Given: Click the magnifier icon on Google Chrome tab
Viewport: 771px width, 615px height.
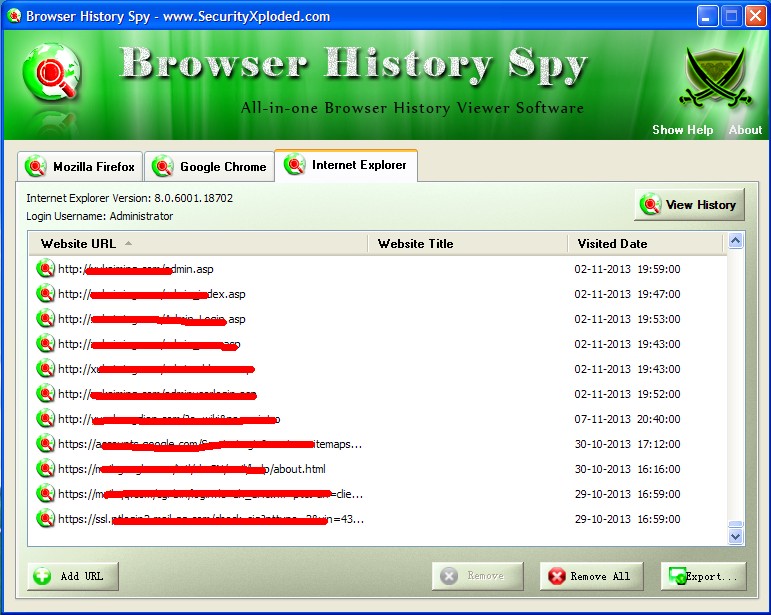Looking at the screenshot, I should (x=162, y=167).
